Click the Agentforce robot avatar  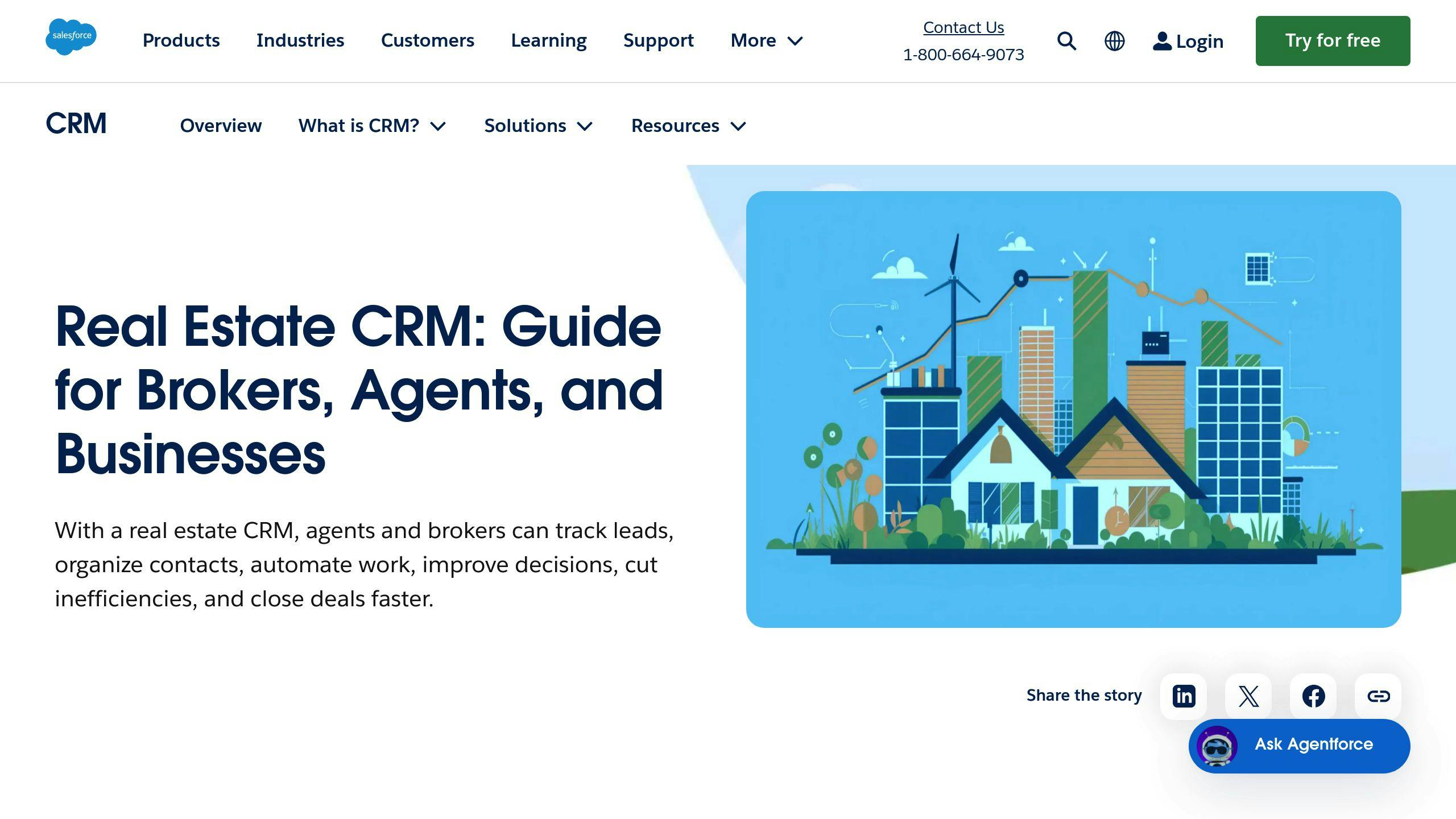[x=1217, y=746]
